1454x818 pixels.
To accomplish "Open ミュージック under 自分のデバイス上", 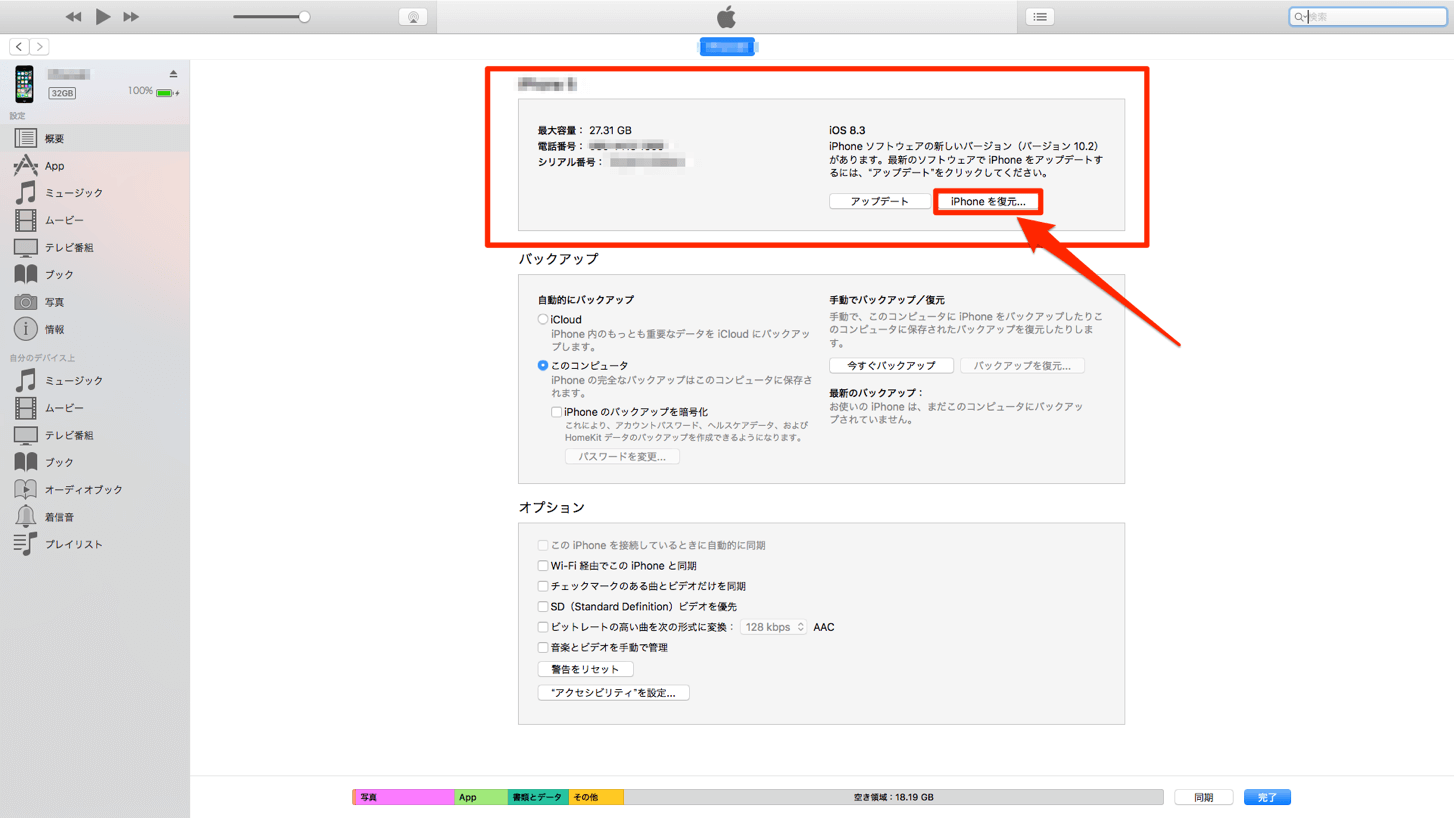I will 95,381.
